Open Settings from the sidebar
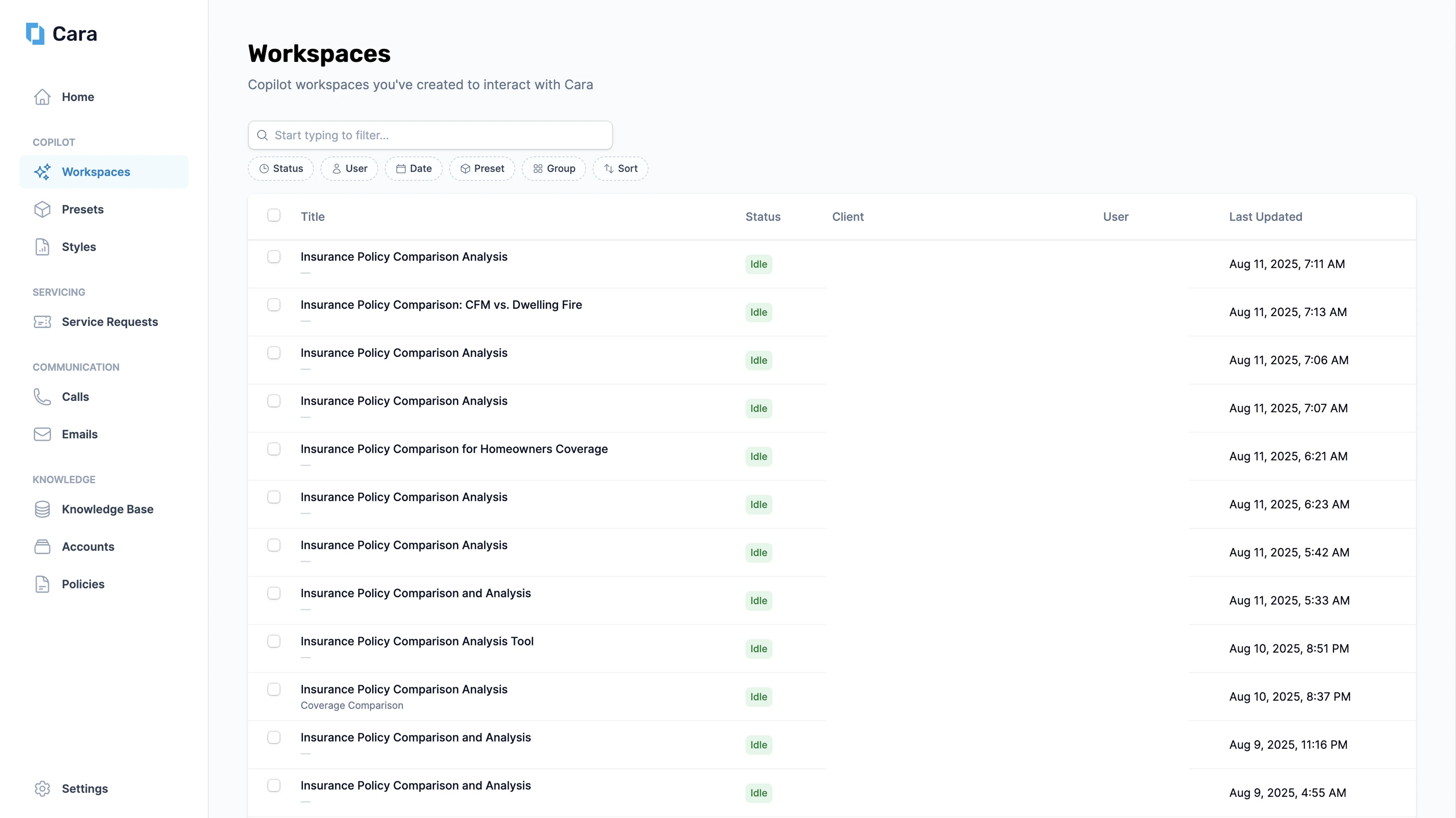This screenshot has height=818, width=1456. point(104,789)
